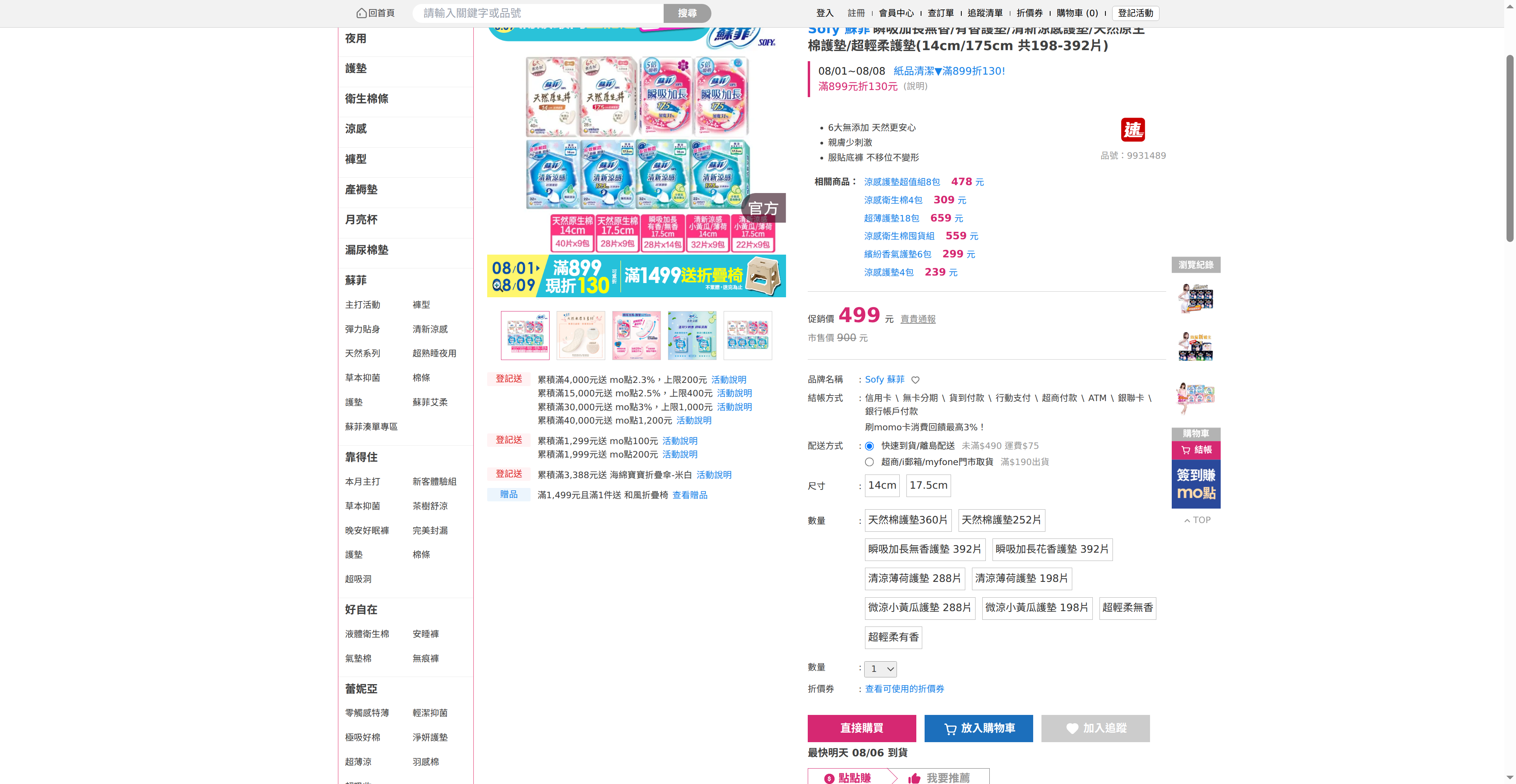Click the Sofy 蘇菲 brand name link
This screenshot has height=784, width=1516.
[884, 380]
